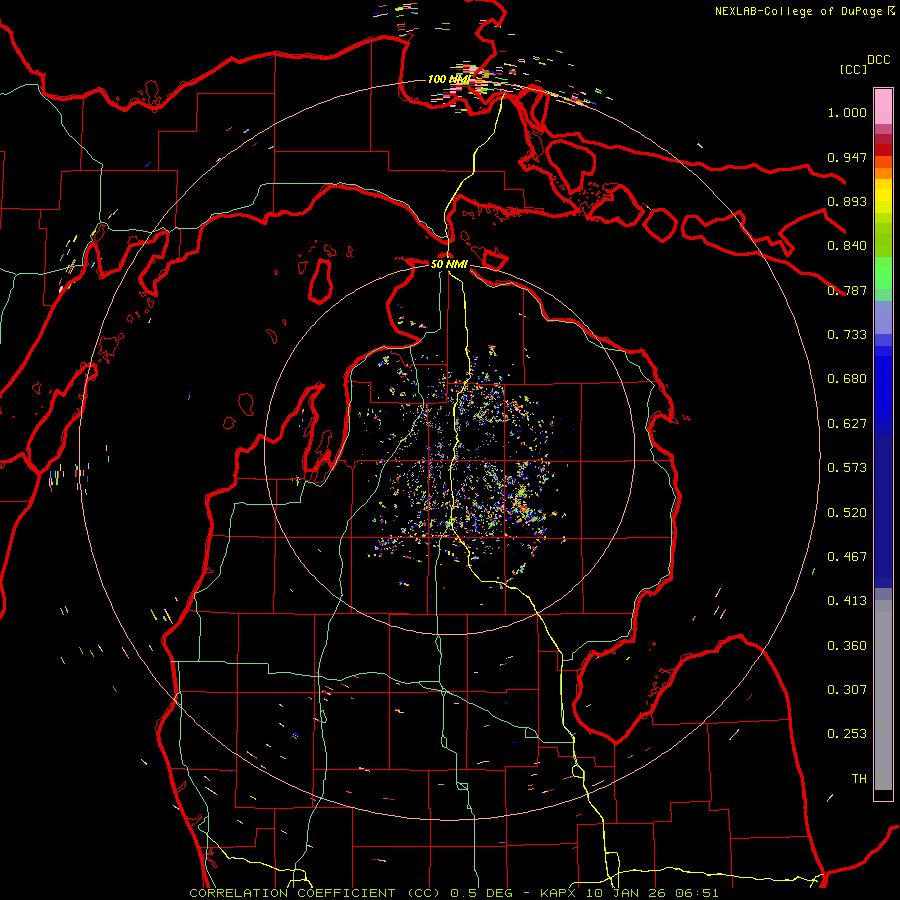Click the NEXLAB-College of DuPage credit text
The height and width of the screenshot is (900, 900).
(798, 11)
